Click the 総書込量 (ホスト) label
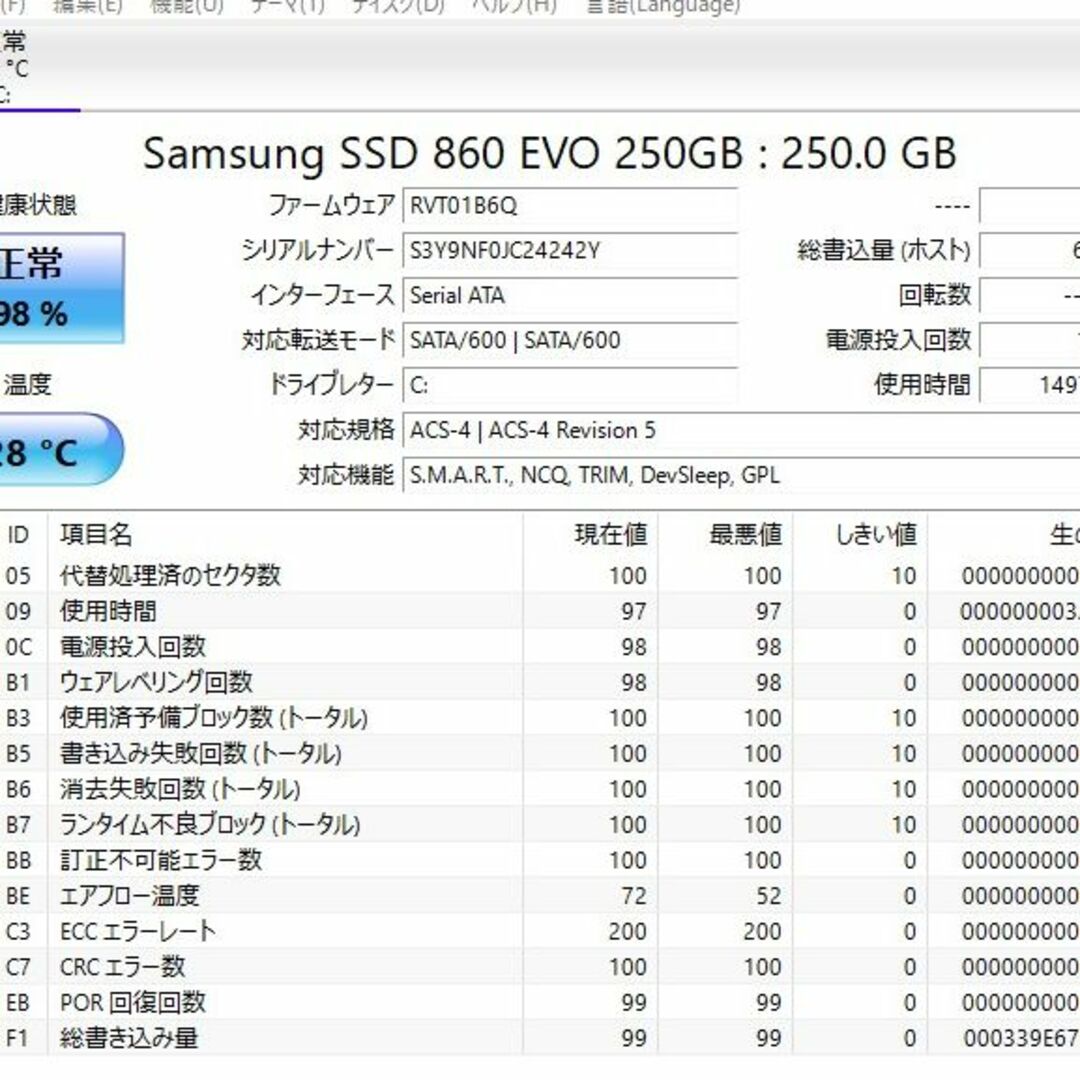Viewport: 1080px width, 1080px height. click(x=884, y=250)
